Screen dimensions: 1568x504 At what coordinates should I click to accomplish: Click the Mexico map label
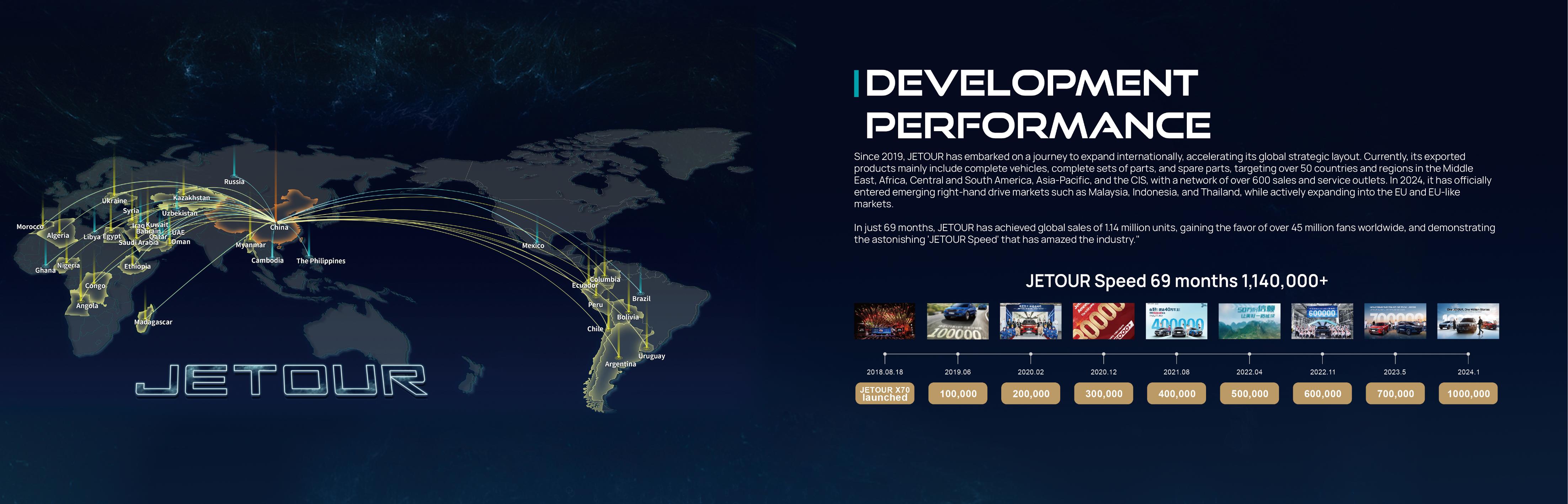pos(533,245)
